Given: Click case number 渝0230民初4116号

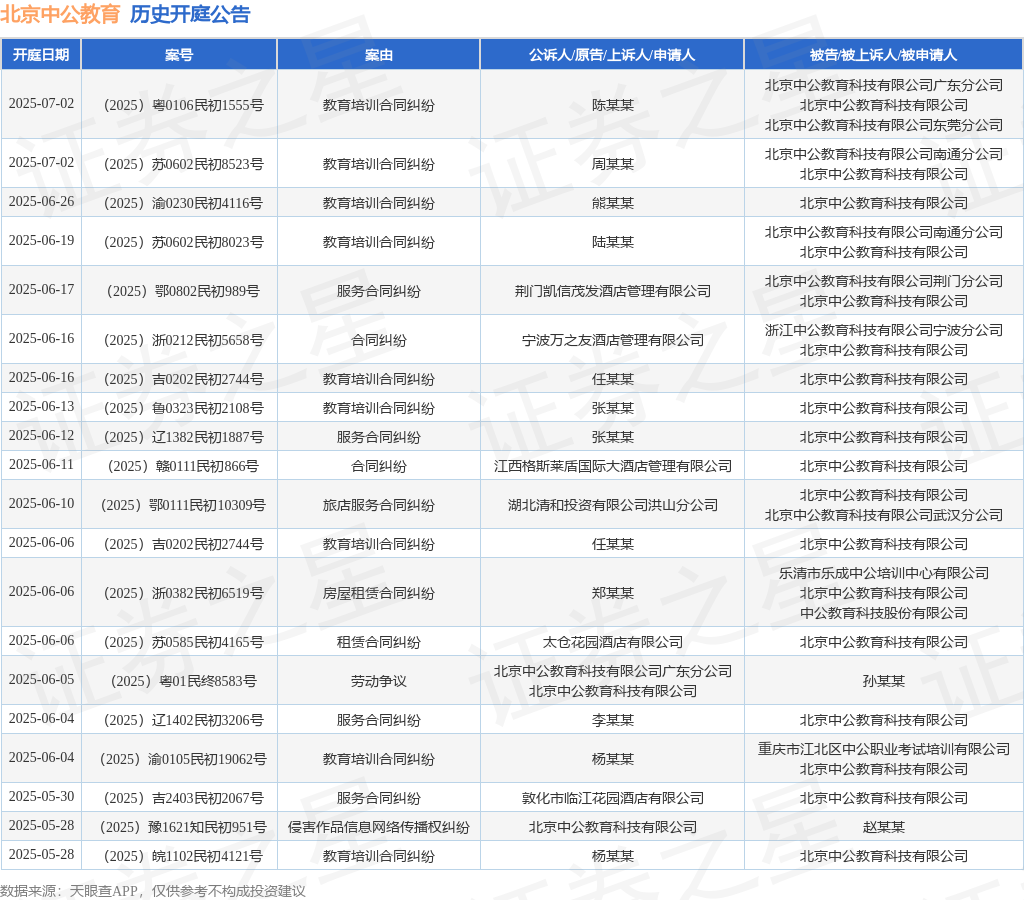Looking at the screenshot, I should point(184,203).
